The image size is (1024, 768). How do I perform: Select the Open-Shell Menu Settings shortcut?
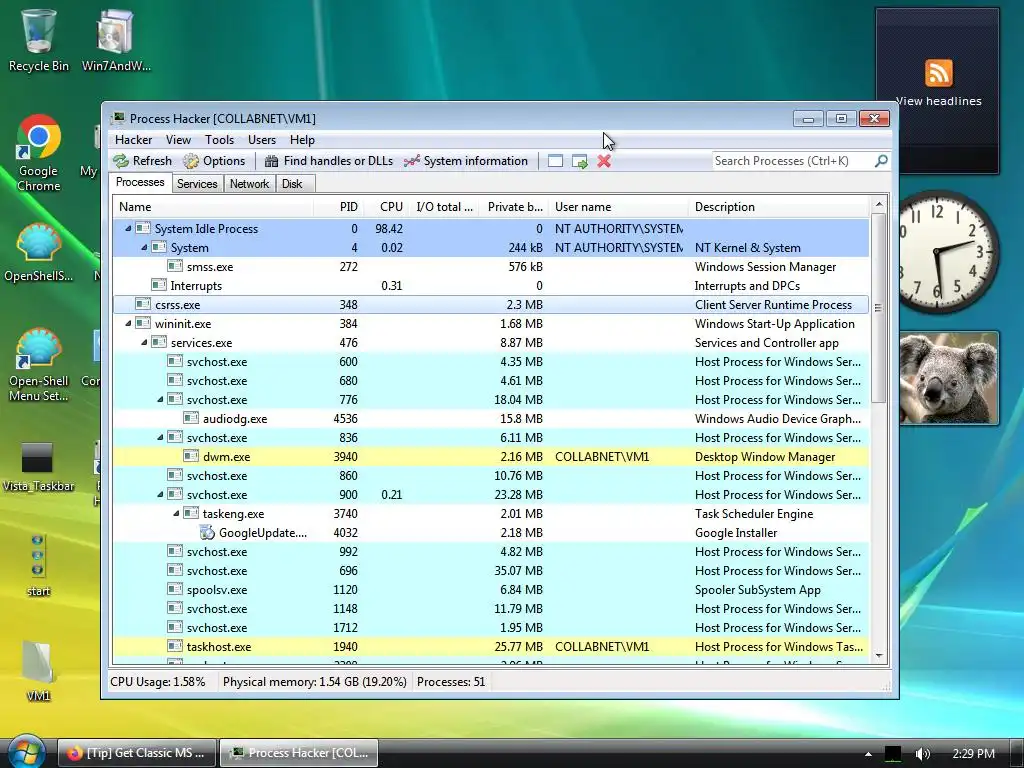[39, 364]
